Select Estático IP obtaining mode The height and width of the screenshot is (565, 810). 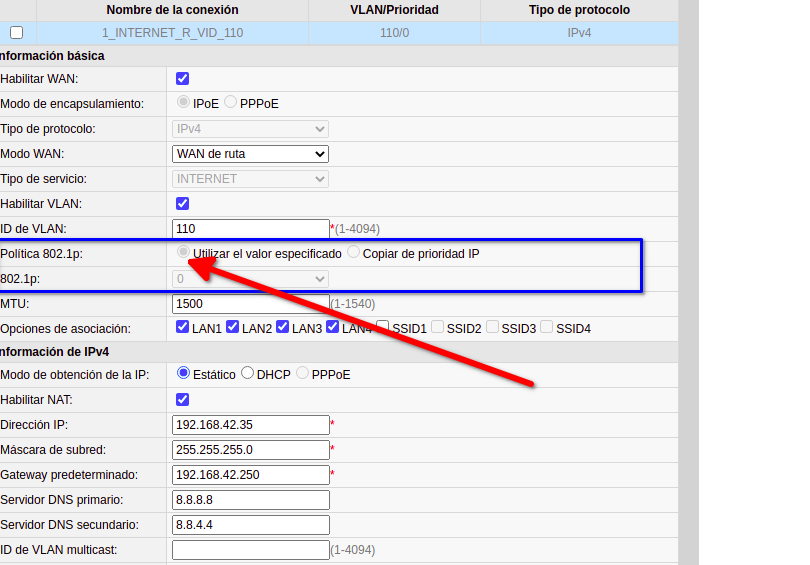pyautogui.click(x=183, y=373)
